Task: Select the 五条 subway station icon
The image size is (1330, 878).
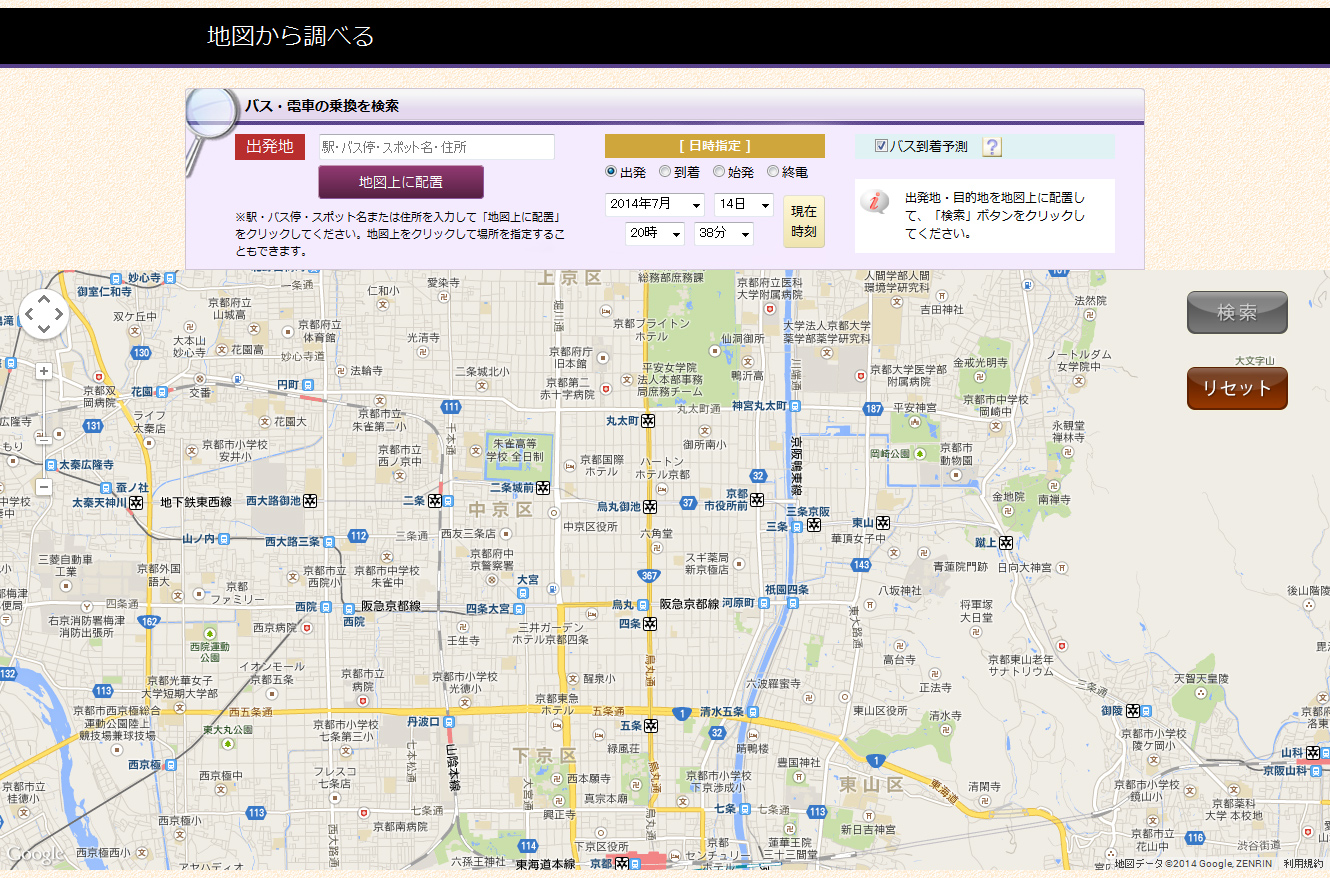Action: click(x=651, y=725)
